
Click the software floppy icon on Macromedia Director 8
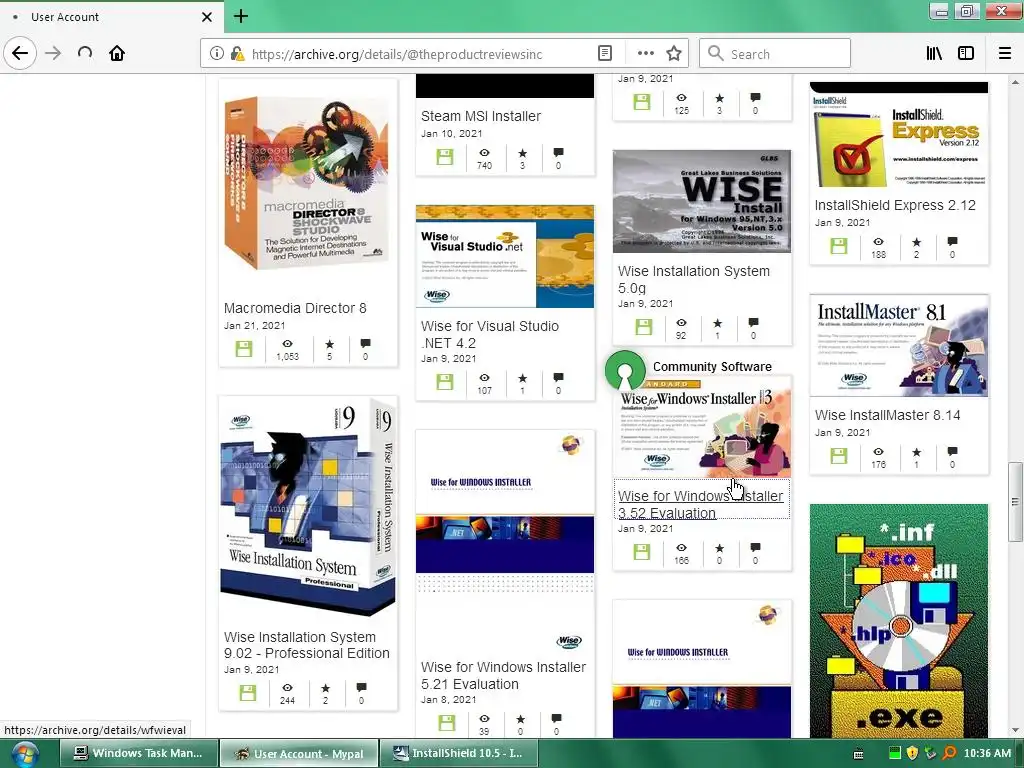pyautogui.click(x=244, y=349)
